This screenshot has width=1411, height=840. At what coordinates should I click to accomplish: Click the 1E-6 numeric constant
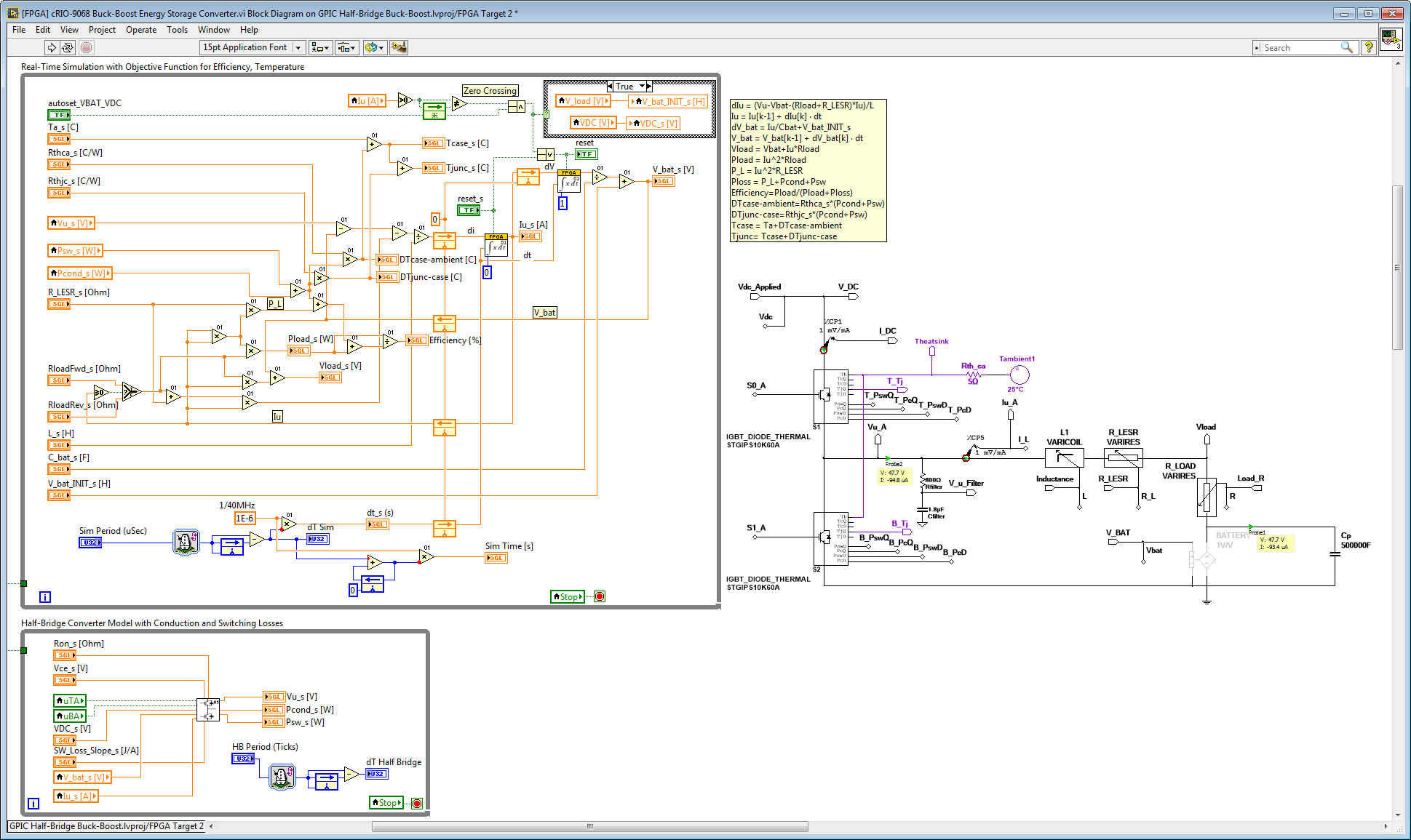pos(245,518)
